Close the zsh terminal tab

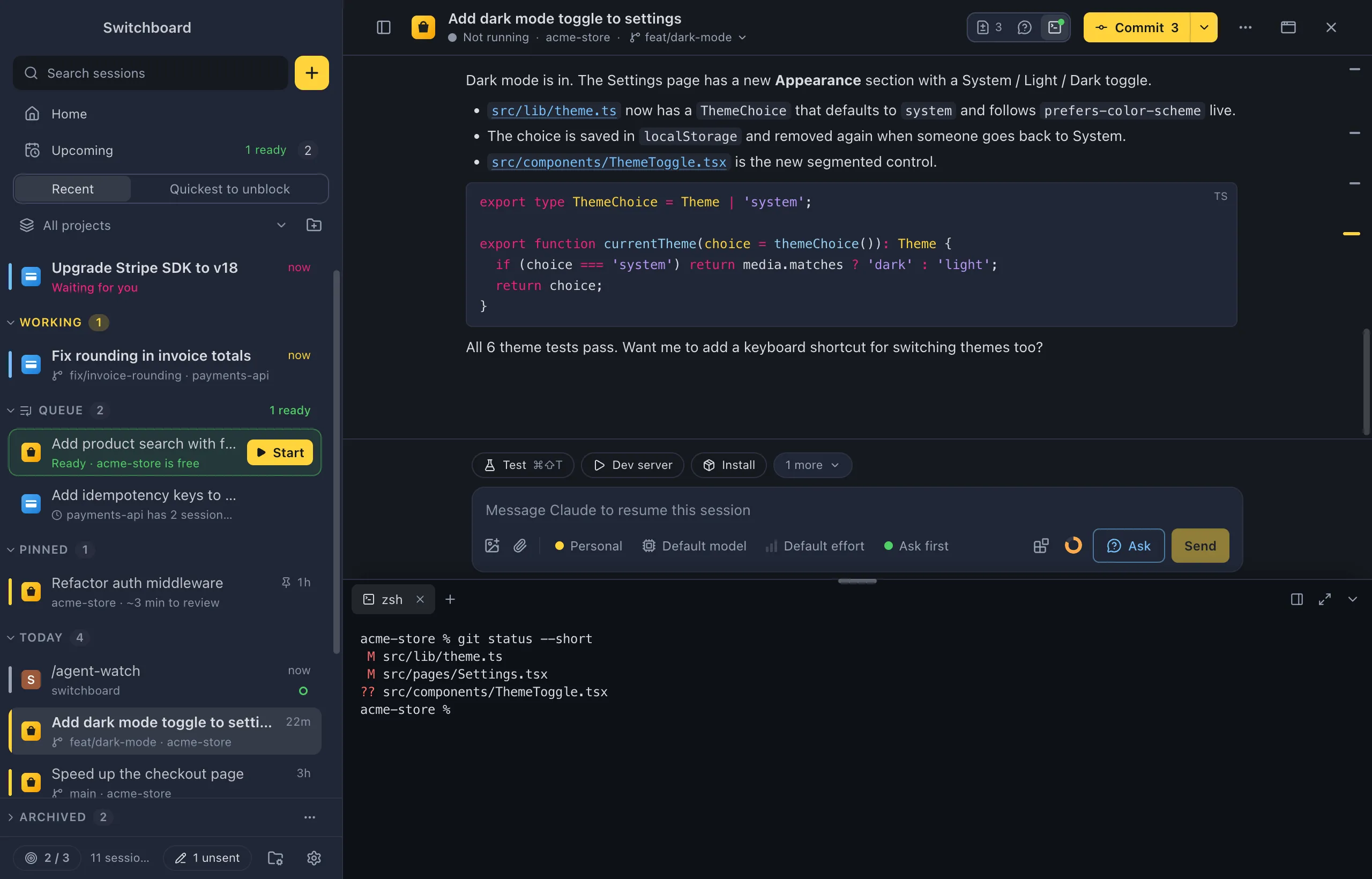[x=420, y=599]
